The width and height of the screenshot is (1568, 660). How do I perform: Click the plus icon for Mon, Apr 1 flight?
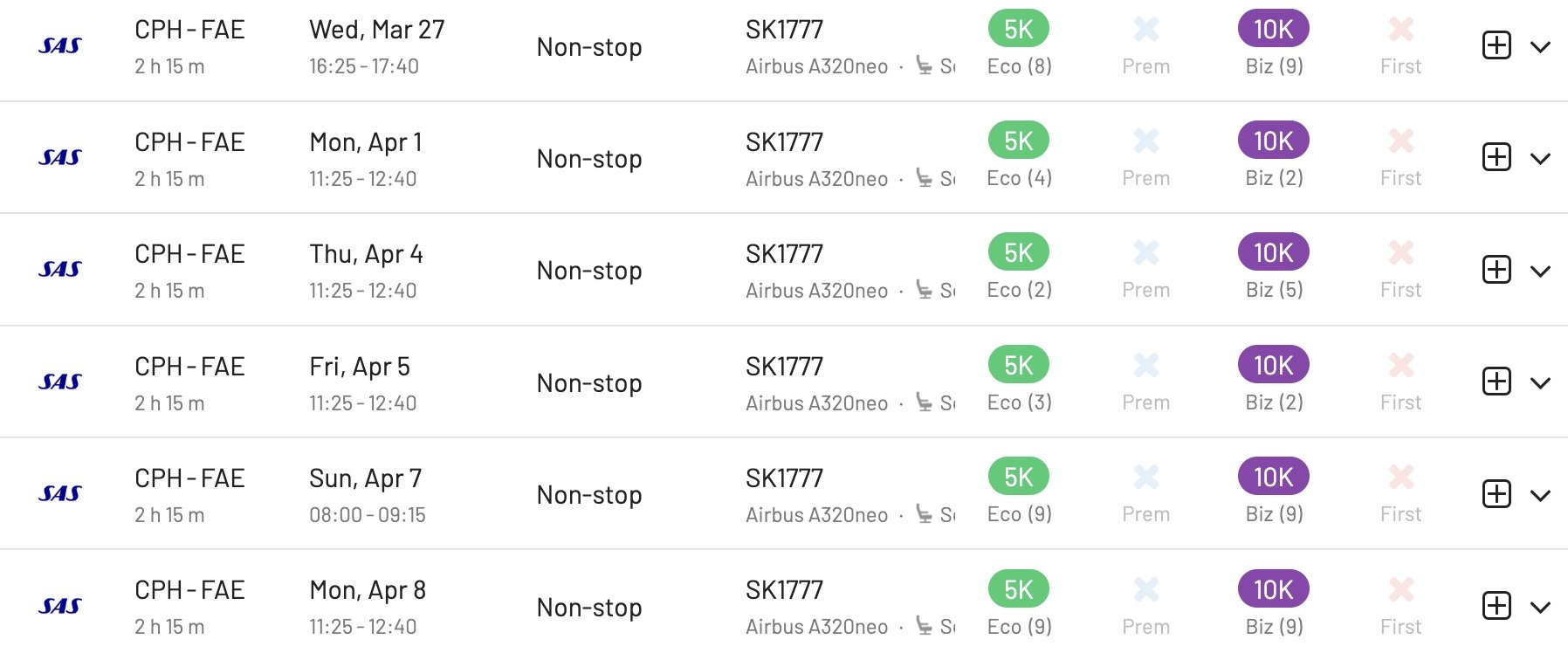pyautogui.click(x=1496, y=157)
